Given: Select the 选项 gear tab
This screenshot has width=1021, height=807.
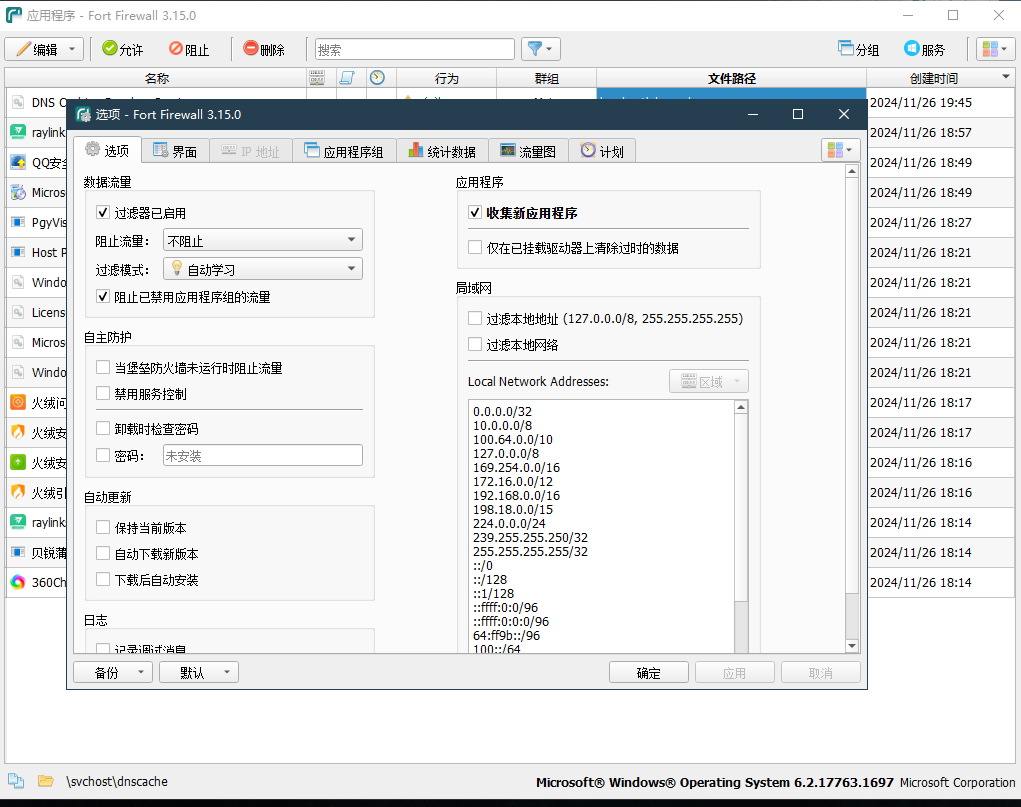Looking at the screenshot, I should click(107, 151).
